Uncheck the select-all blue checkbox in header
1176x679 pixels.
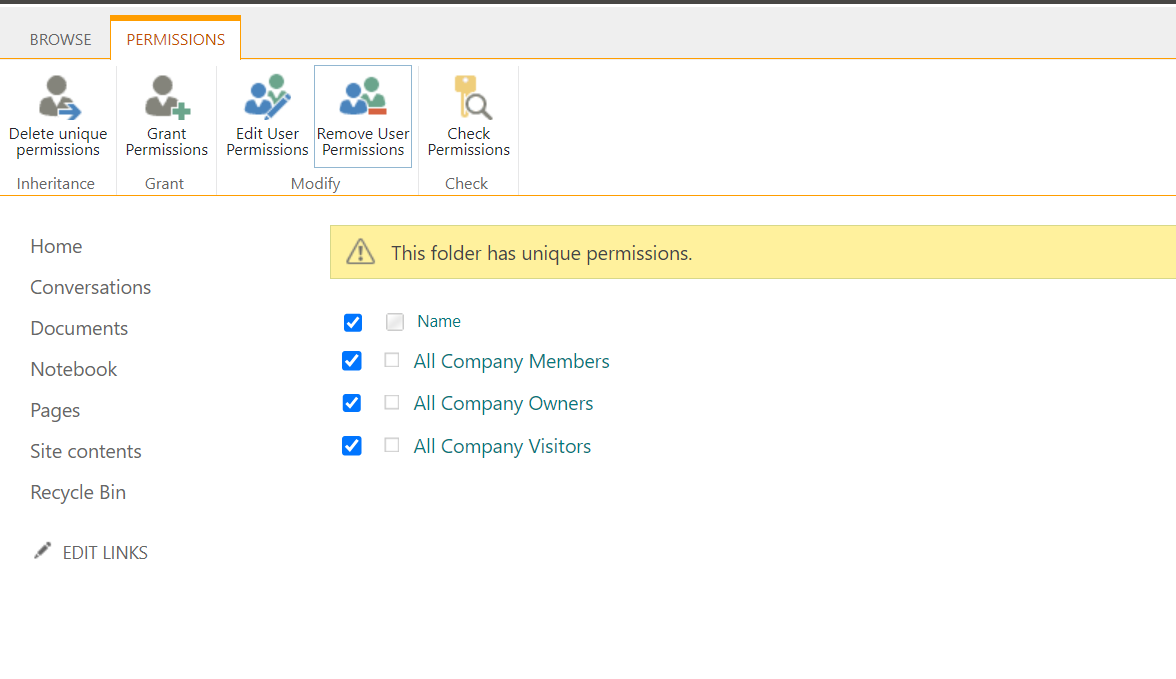click(352, 322)
